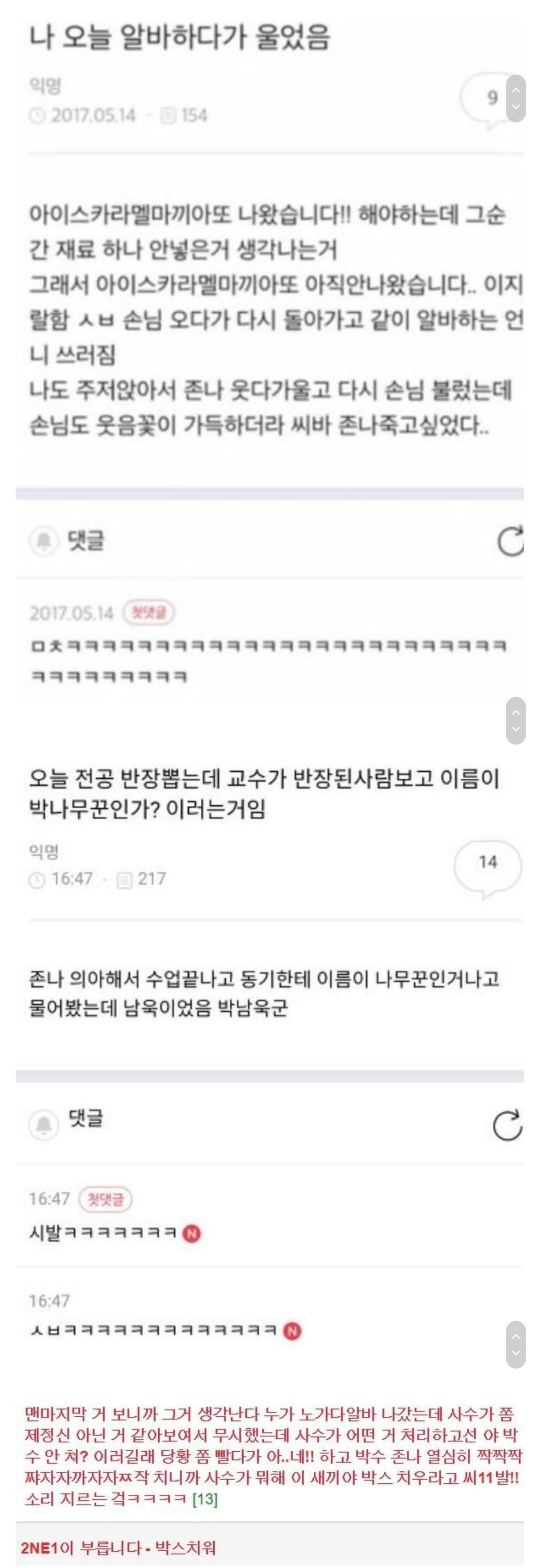Open the post about 박나무꾼 professor
The height and width of the screenshot is (1568, 539).
click(264, 794)
